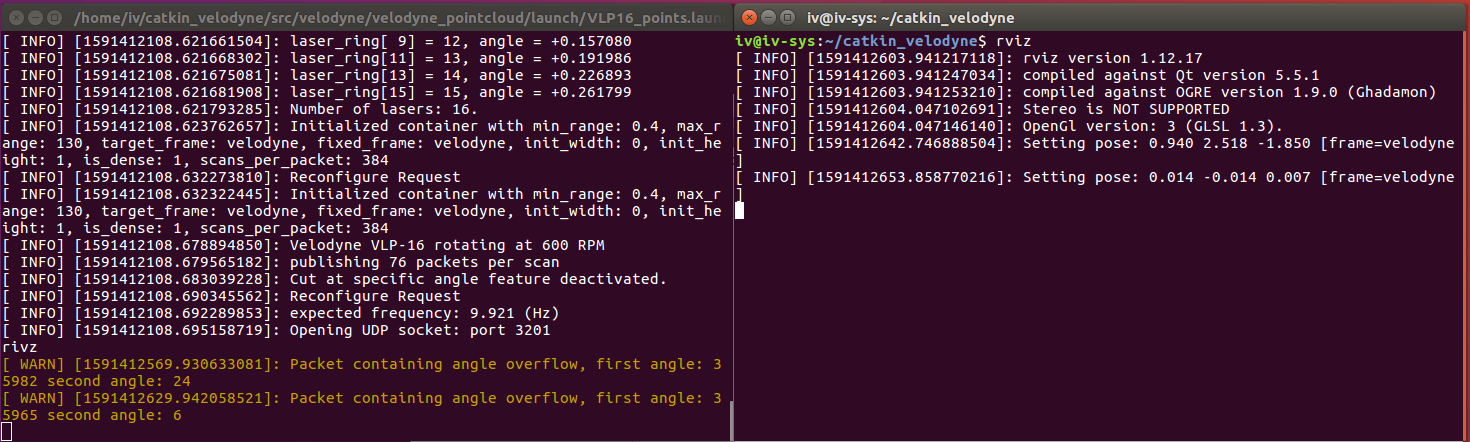The image size is (1470, 442).
Task: Click the 'laser_ring[15] = 15' log line
Action: pyautogui.click(x=317, y=92)
